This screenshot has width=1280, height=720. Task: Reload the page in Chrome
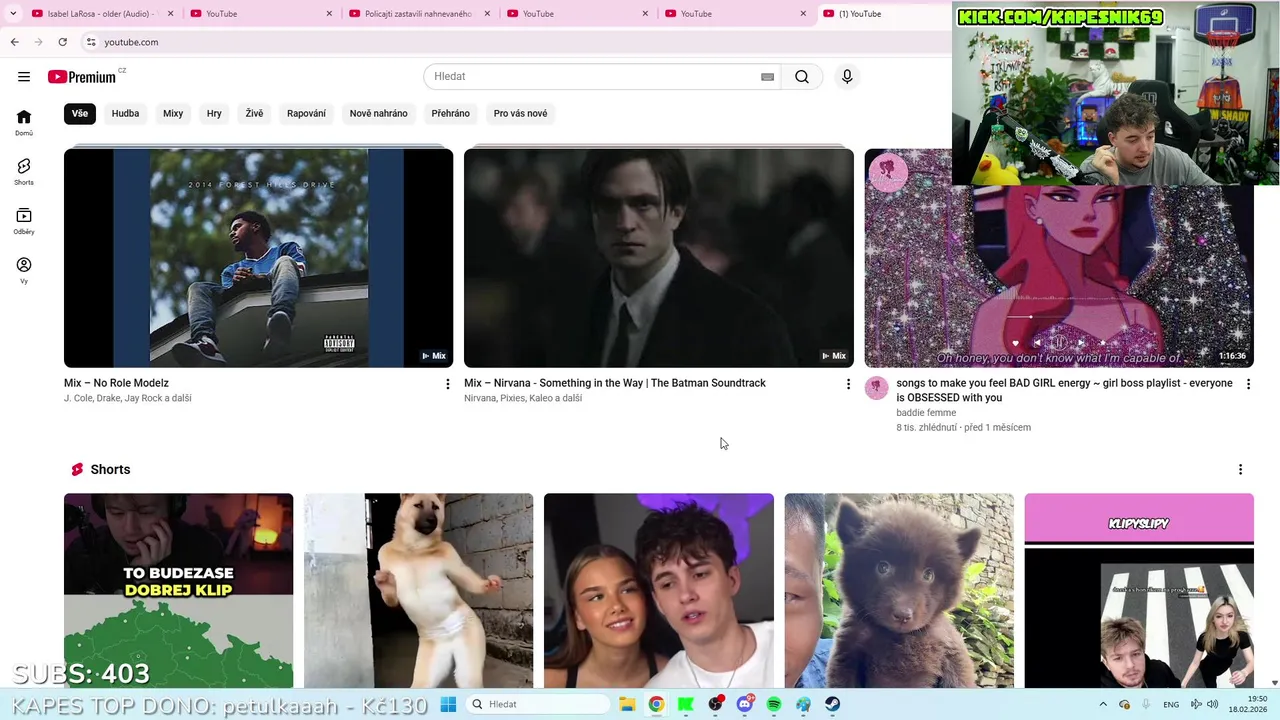[62, 42]
